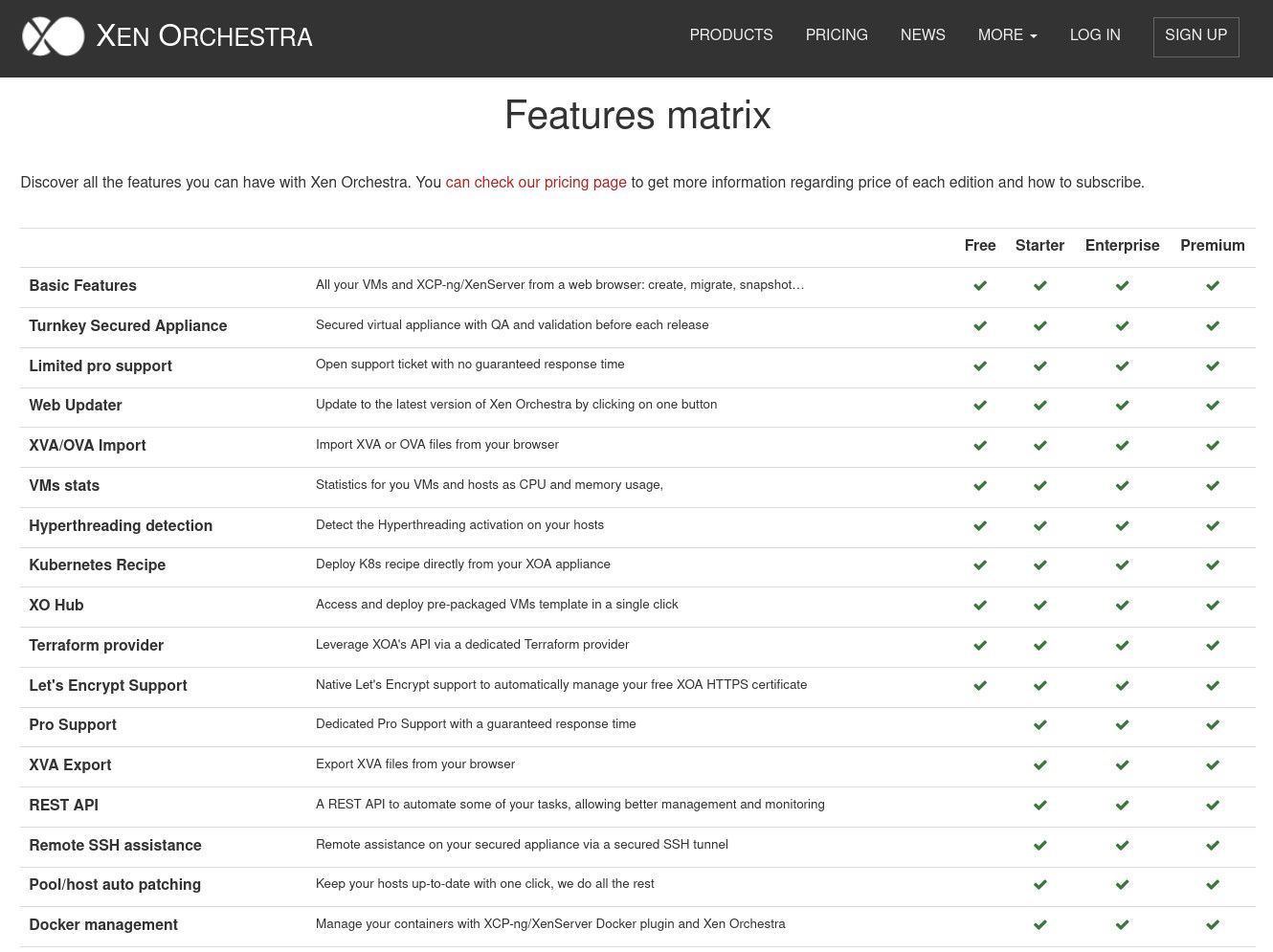Select the Basic Features row label

click(82, 286)
